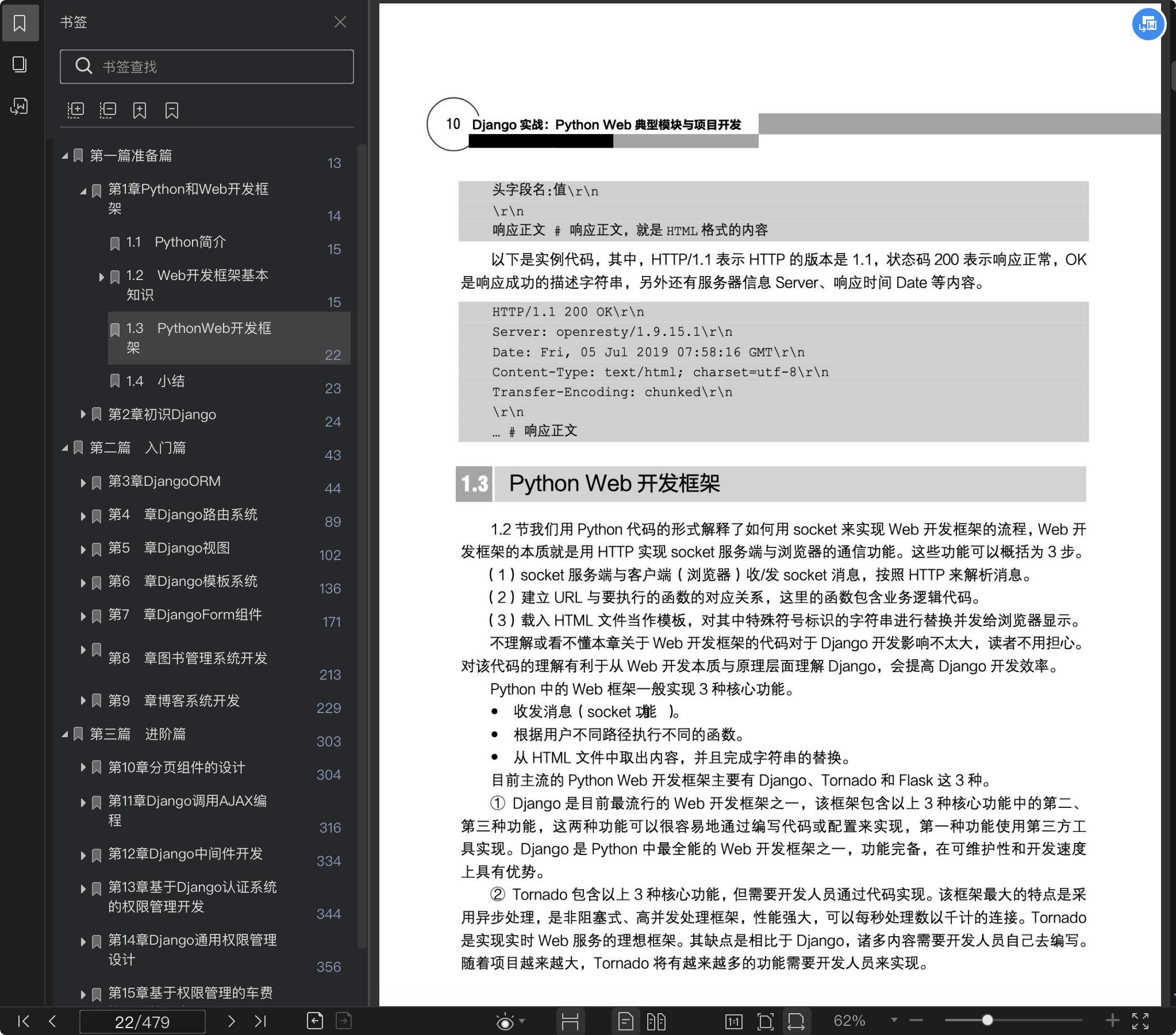This screenshot has width=1176, height=1035.
Task: Open the page thumbnails panel icon
Action: pos(20,64)
